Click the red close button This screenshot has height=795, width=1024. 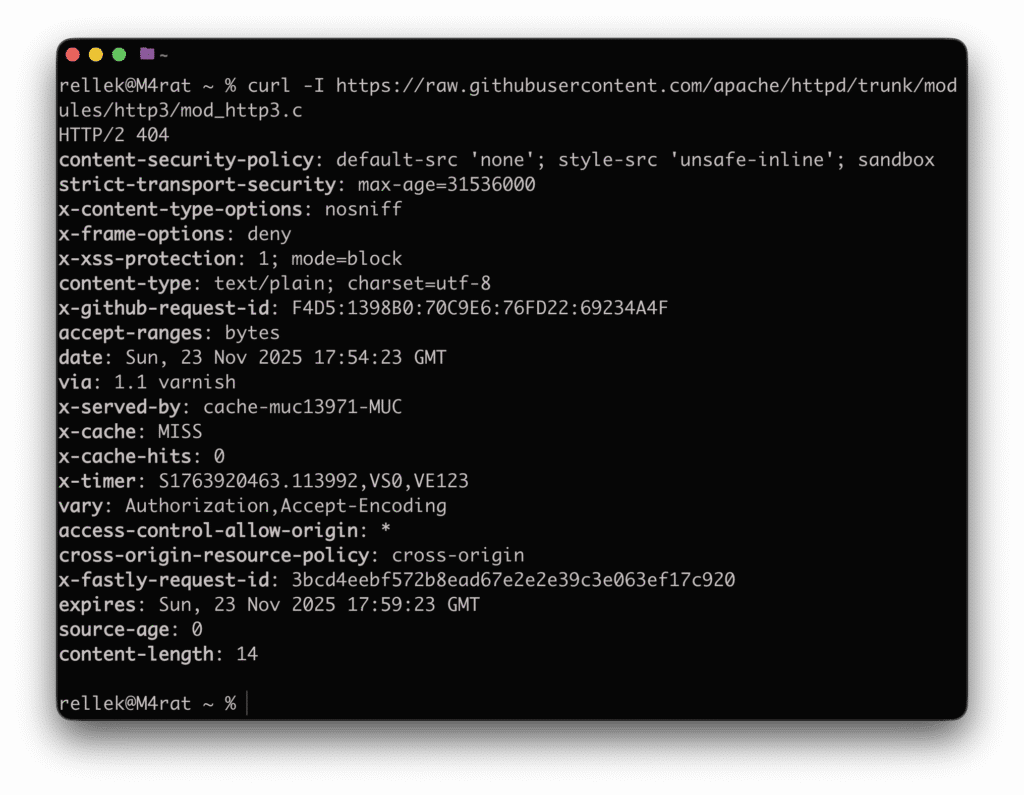coord(72,53)
